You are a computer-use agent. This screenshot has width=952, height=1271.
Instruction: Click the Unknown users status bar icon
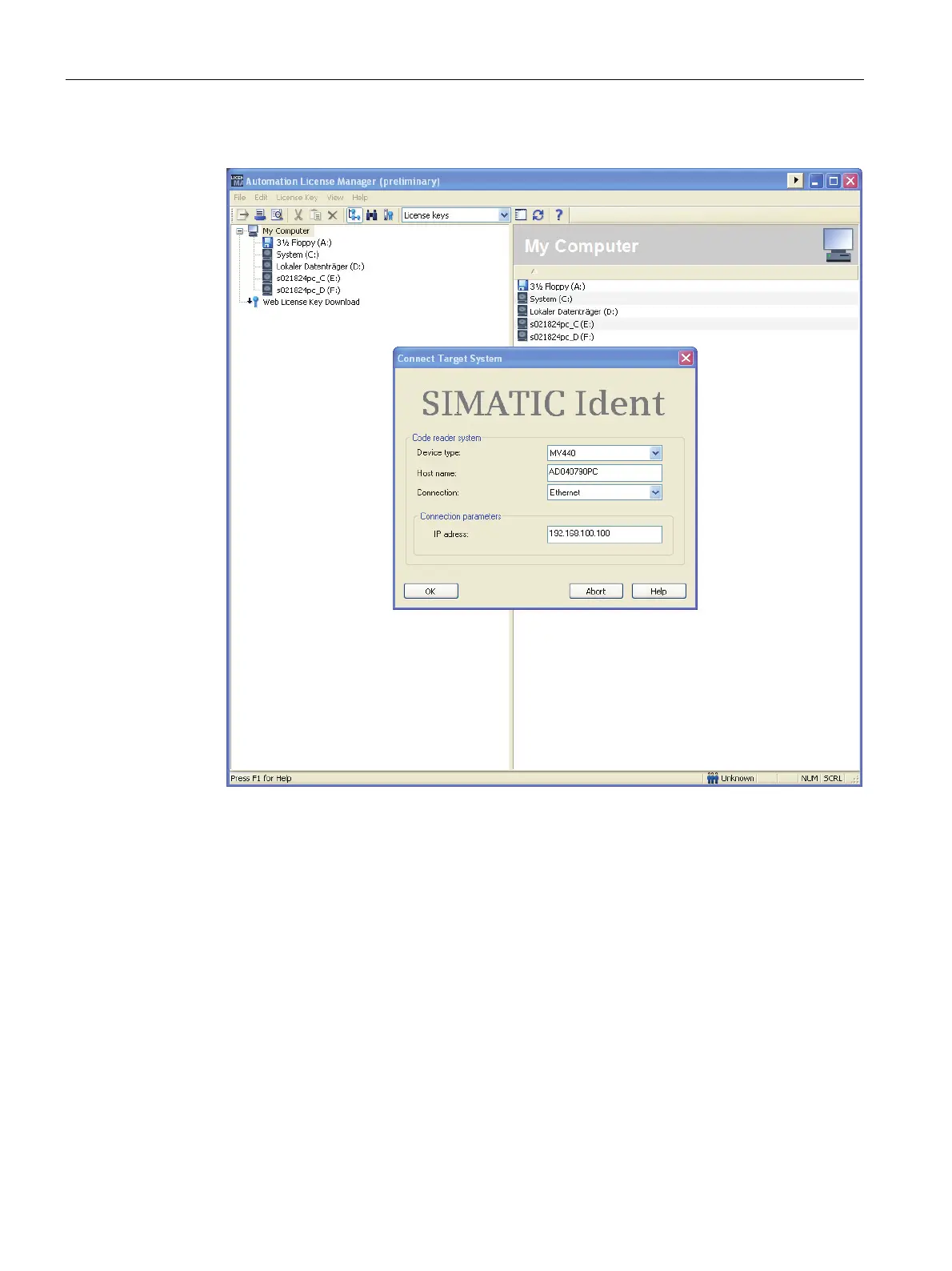coord(712,778)
